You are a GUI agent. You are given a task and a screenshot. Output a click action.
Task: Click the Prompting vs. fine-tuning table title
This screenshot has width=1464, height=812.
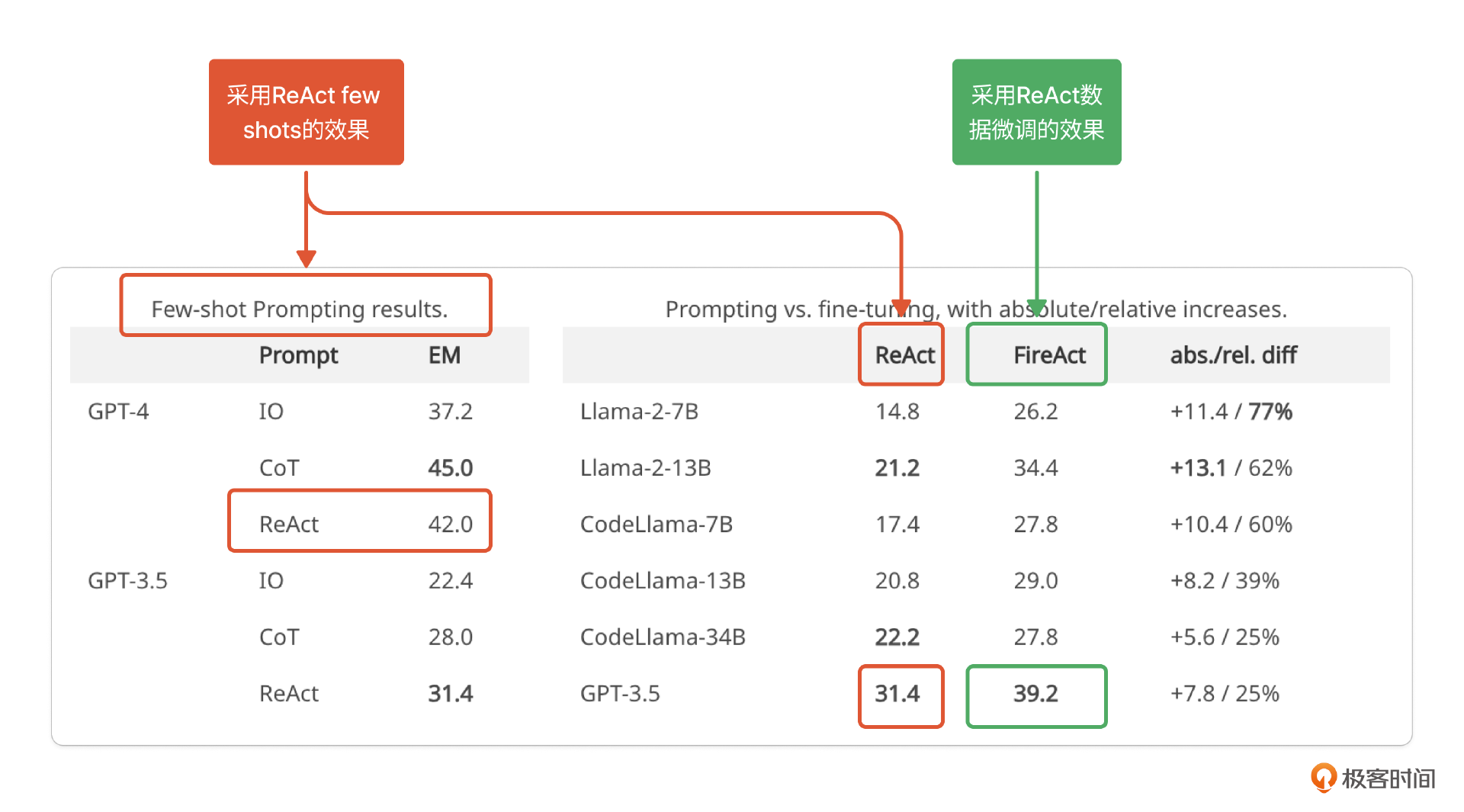click(976, 309)
